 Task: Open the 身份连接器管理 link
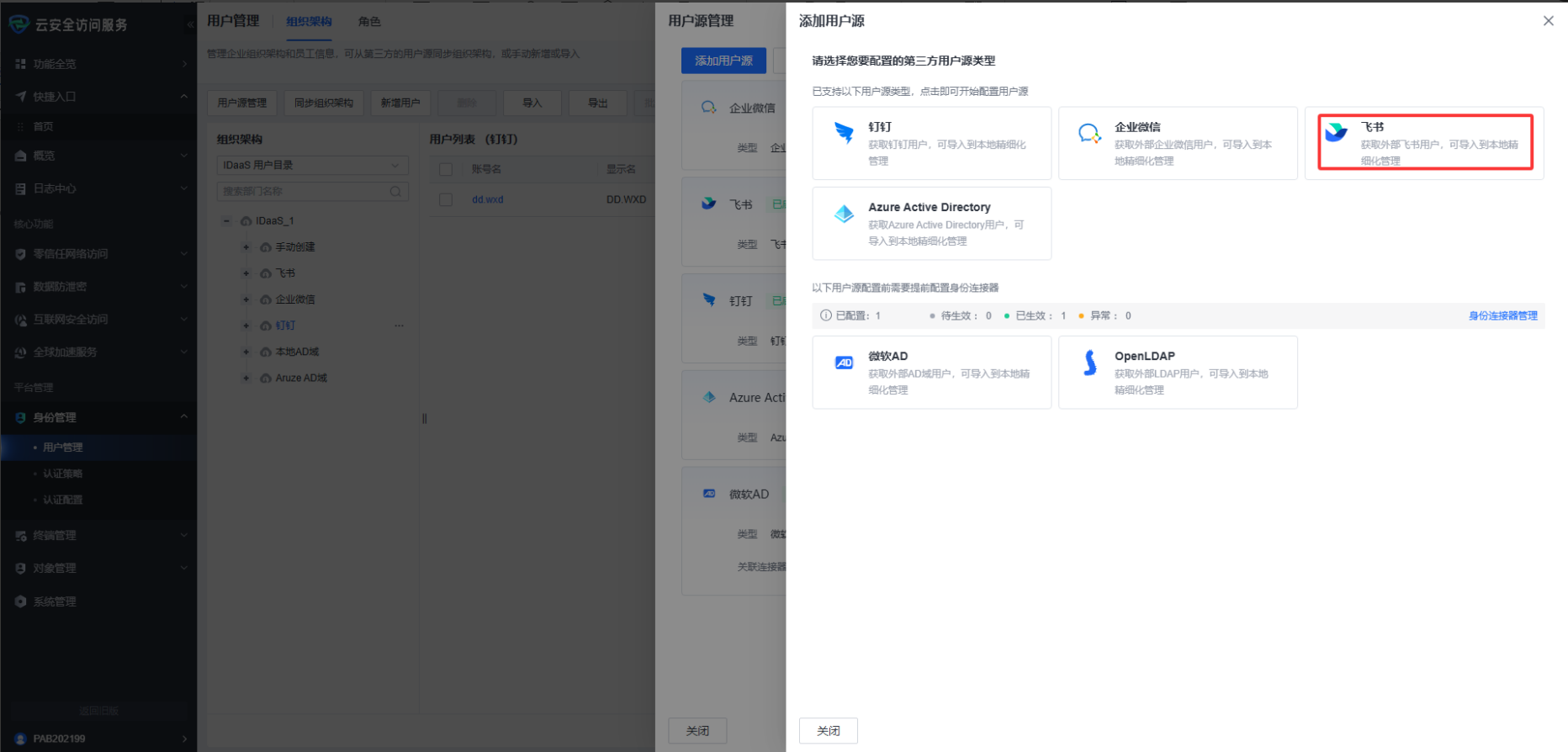coord(1502,316)
